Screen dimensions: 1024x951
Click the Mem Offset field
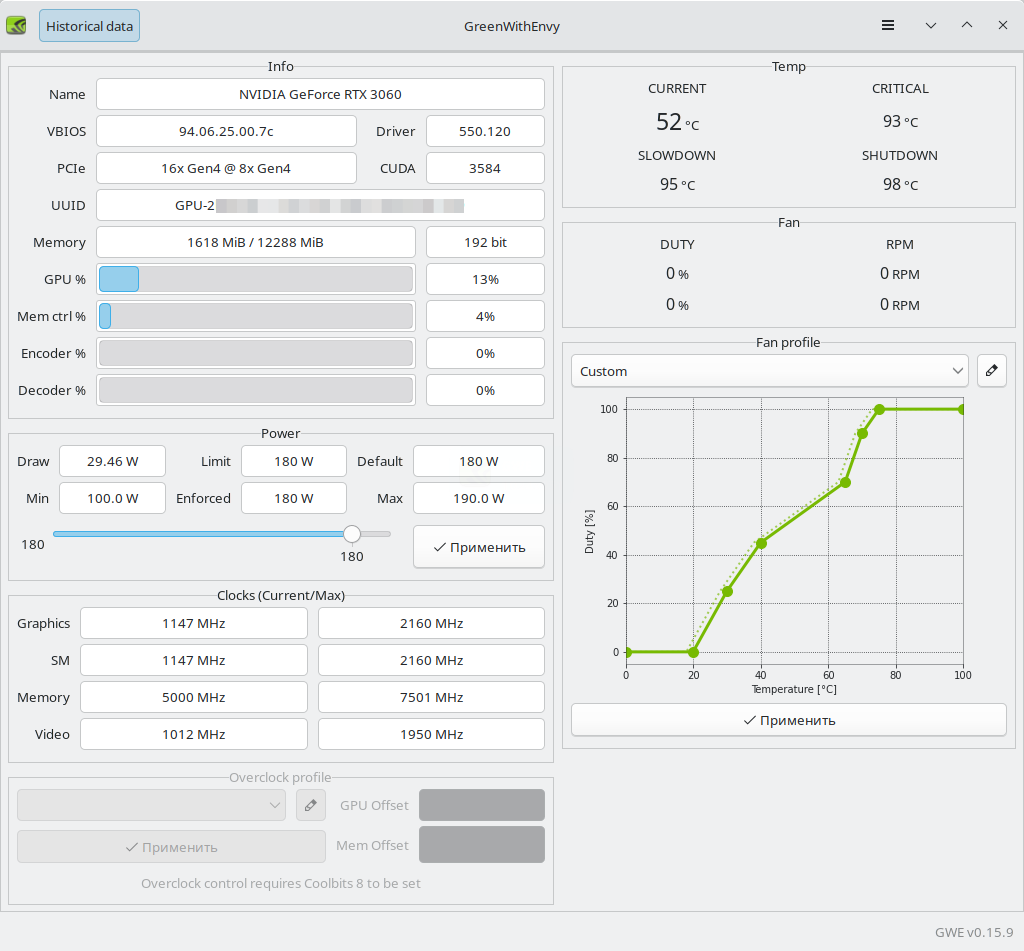(481, 845)
